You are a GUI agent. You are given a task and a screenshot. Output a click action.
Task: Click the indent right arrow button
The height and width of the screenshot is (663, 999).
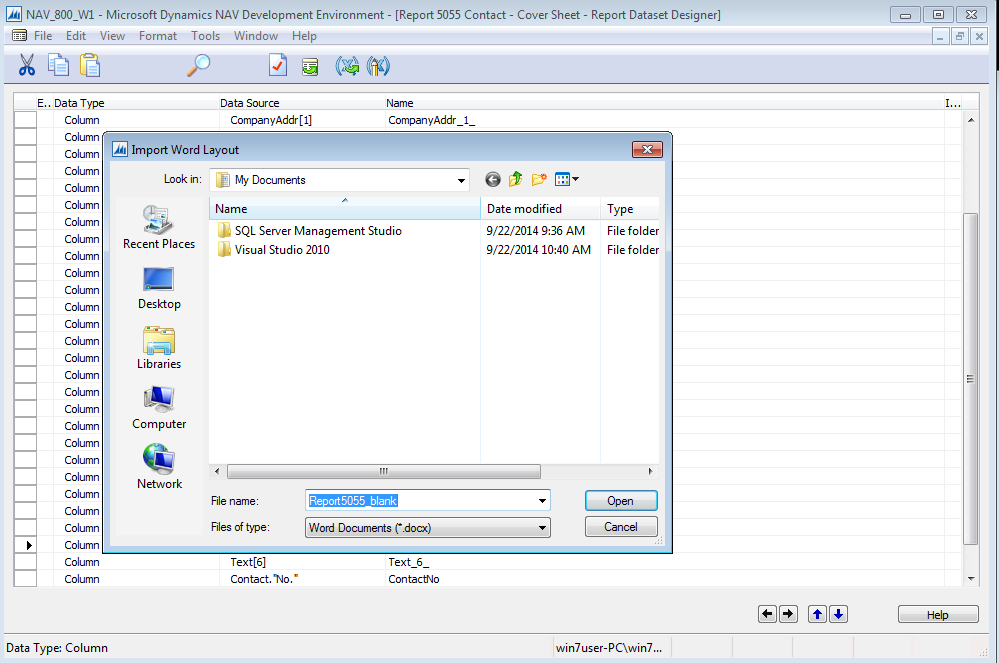pos(788,615)
